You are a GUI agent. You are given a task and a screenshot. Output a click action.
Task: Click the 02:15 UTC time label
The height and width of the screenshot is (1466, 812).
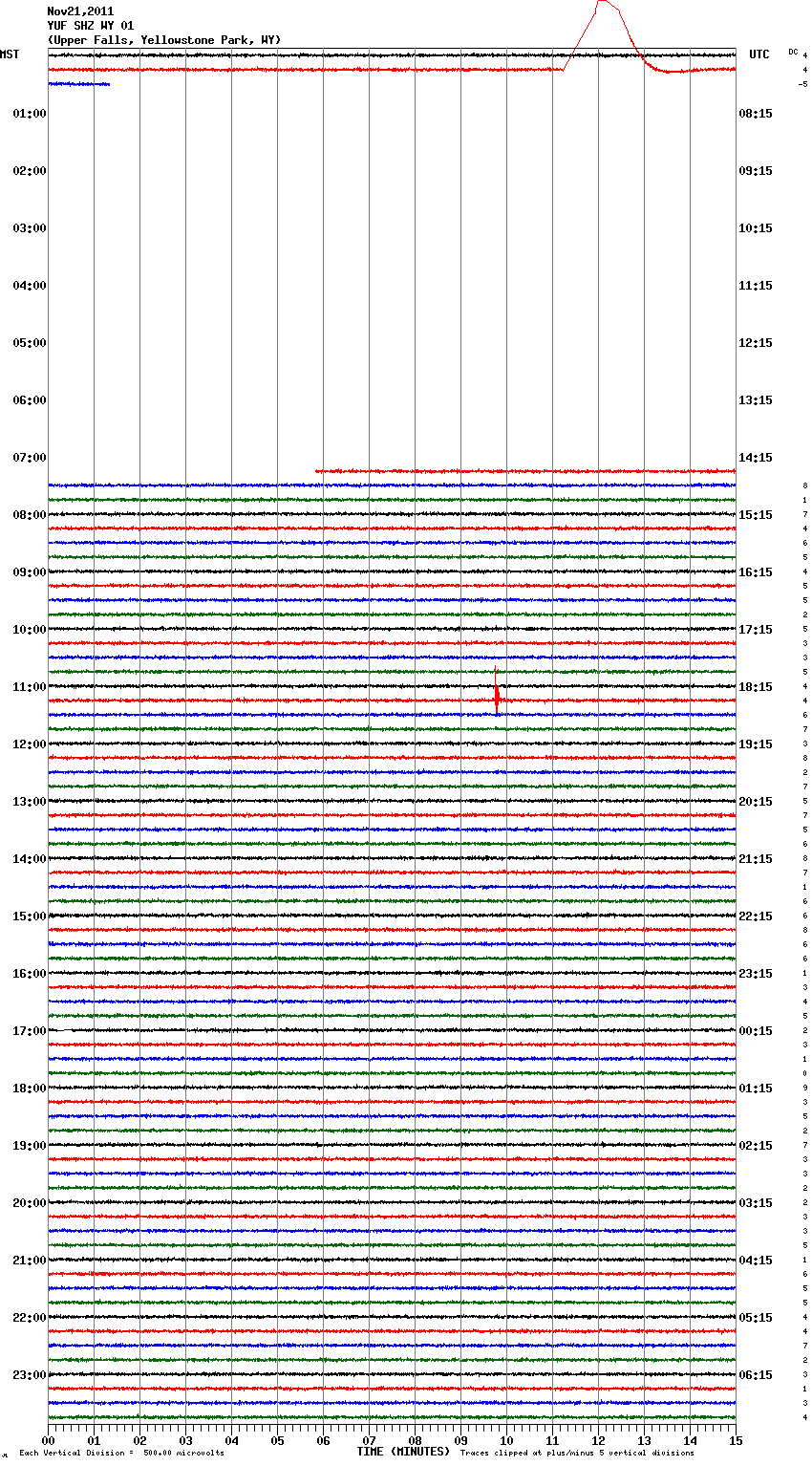coord(756,1146)
